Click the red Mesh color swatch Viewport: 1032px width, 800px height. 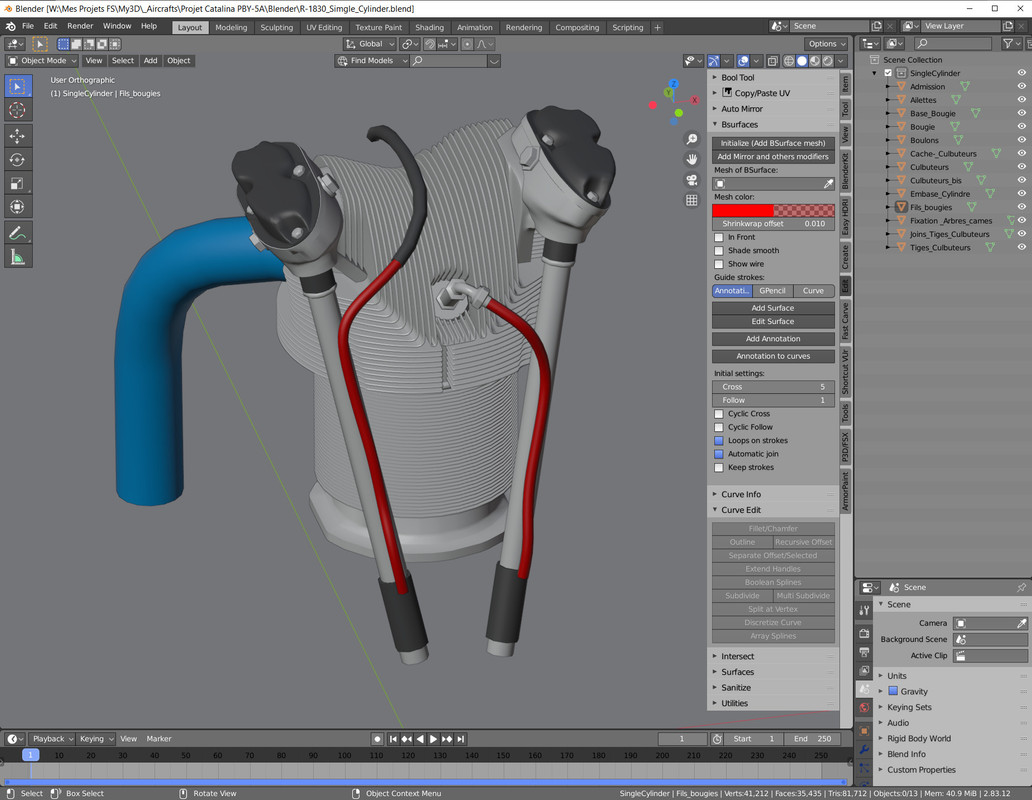[773, 211]
